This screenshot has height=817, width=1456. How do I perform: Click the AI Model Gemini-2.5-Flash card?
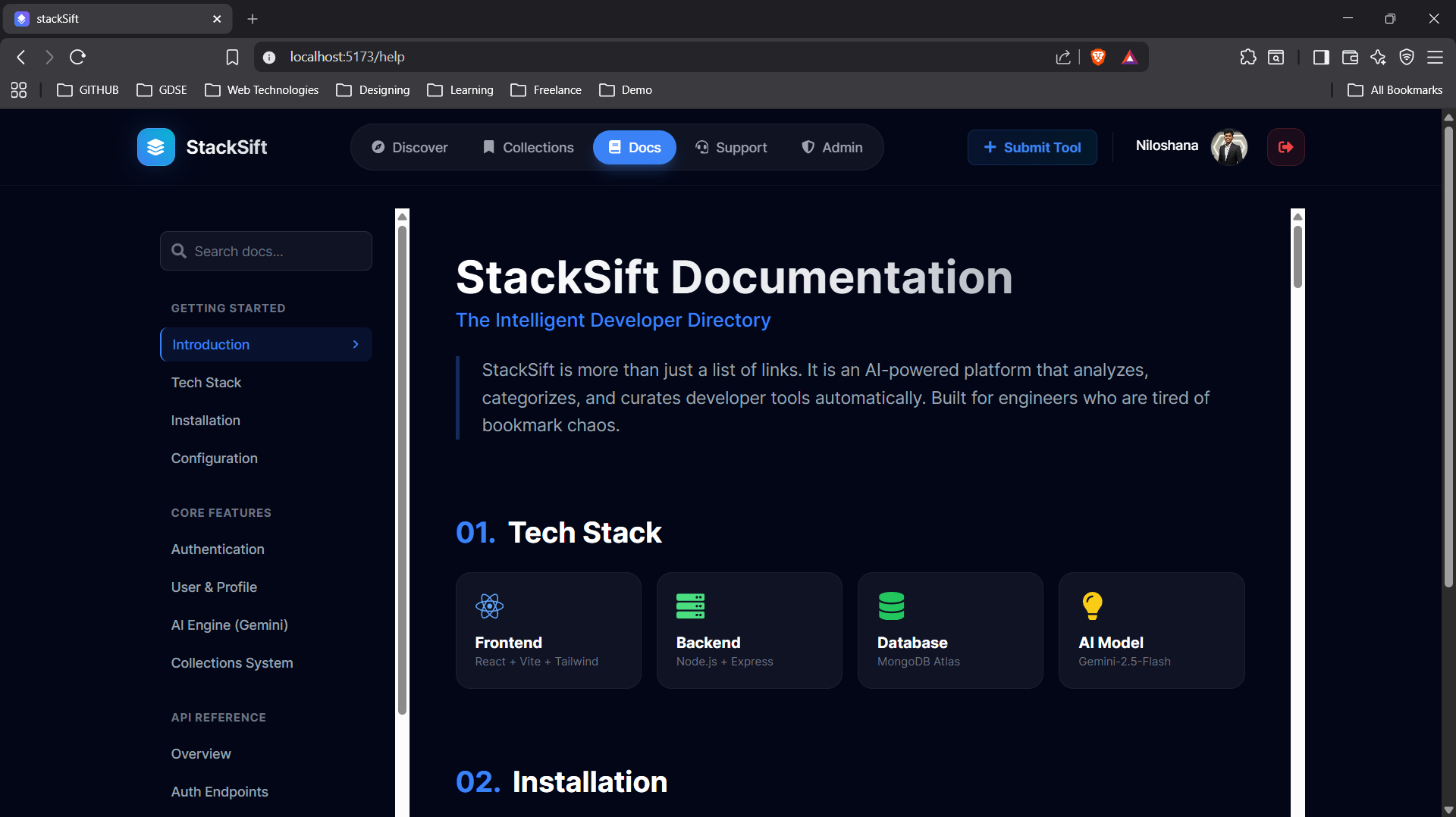click(x=1151, y=631)
